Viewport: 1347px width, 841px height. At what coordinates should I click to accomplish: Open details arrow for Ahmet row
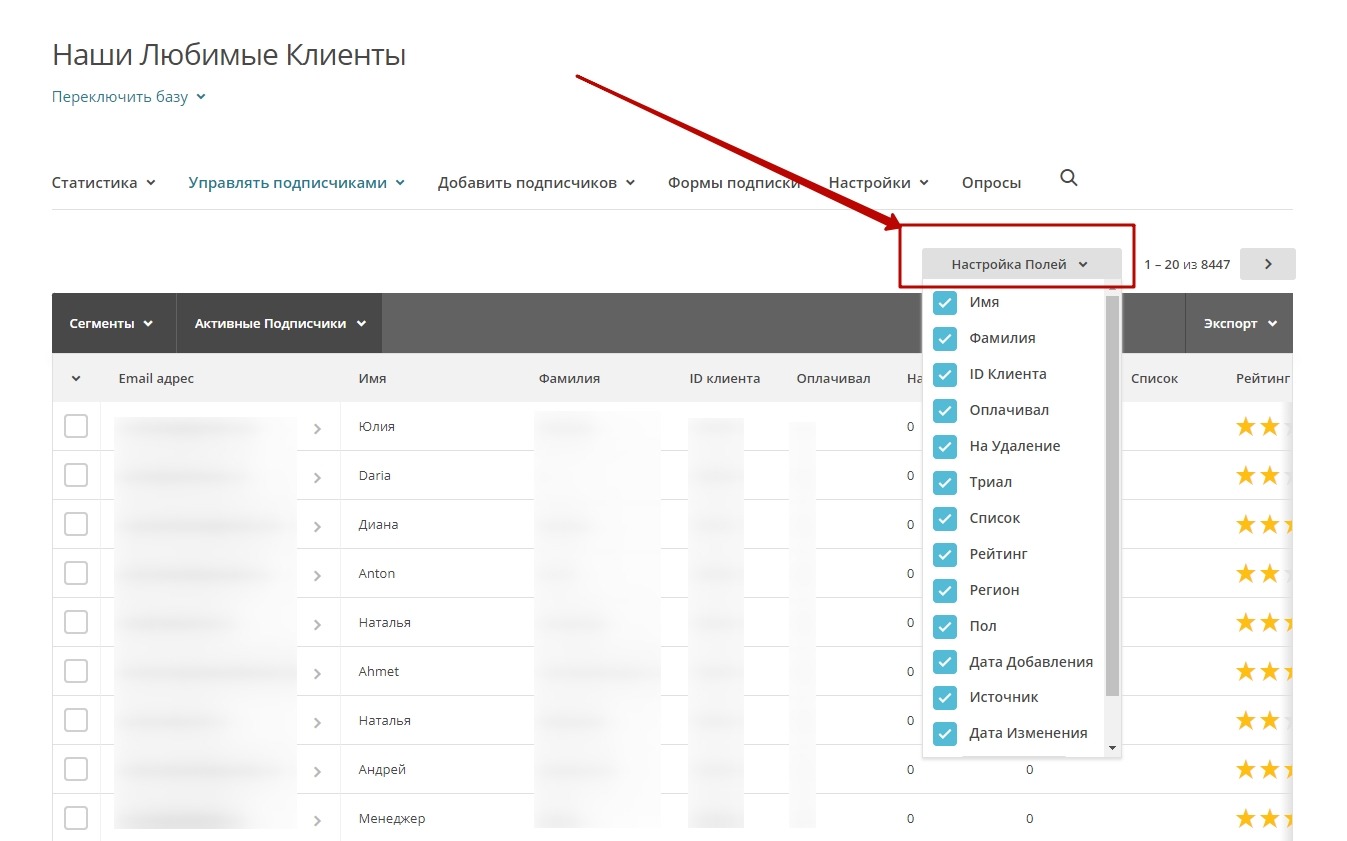point(317,674)
